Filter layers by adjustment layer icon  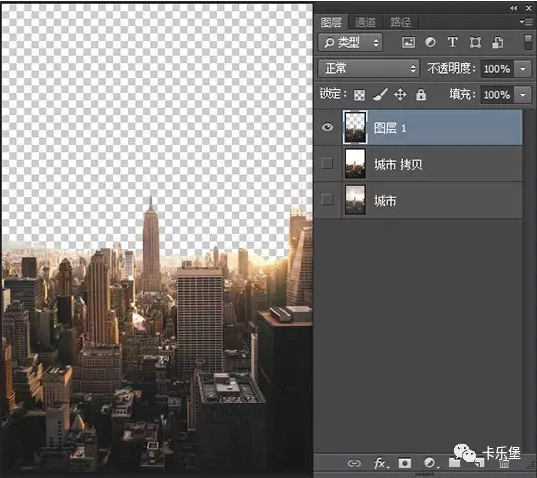430,42
